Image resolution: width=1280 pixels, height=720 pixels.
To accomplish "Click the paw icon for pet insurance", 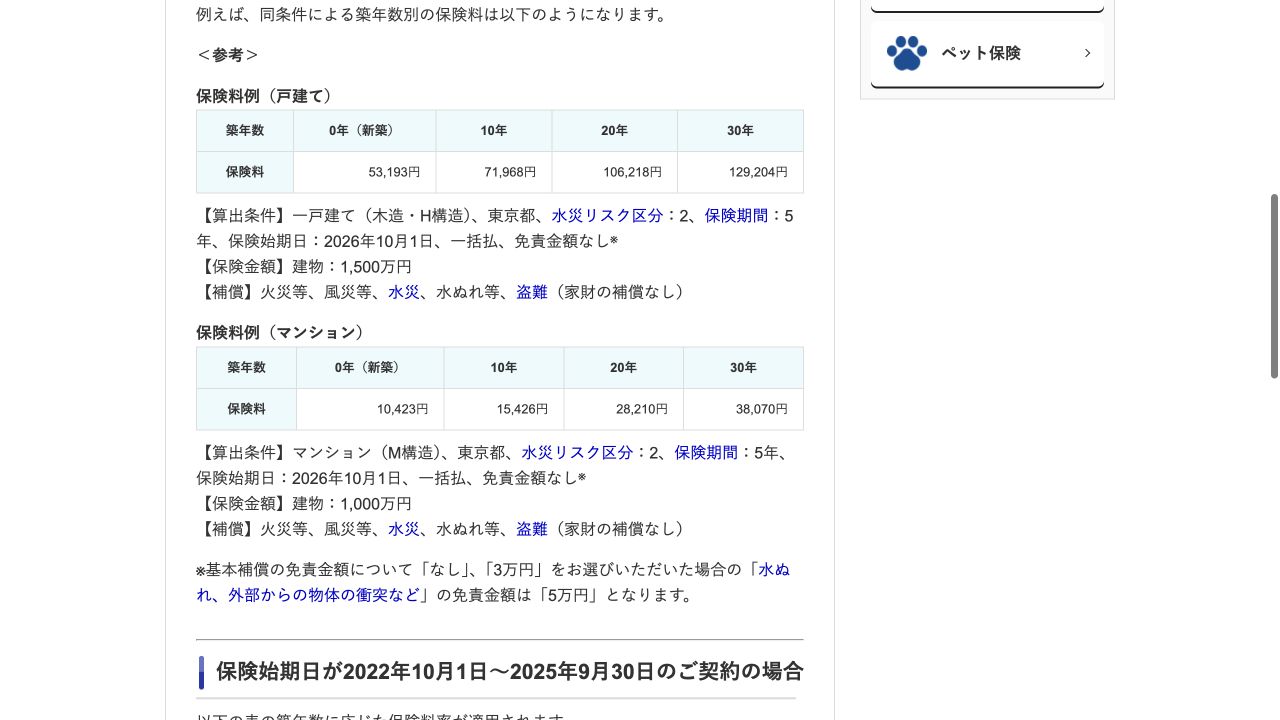I will pyautogui.click(x=907, y=53).
